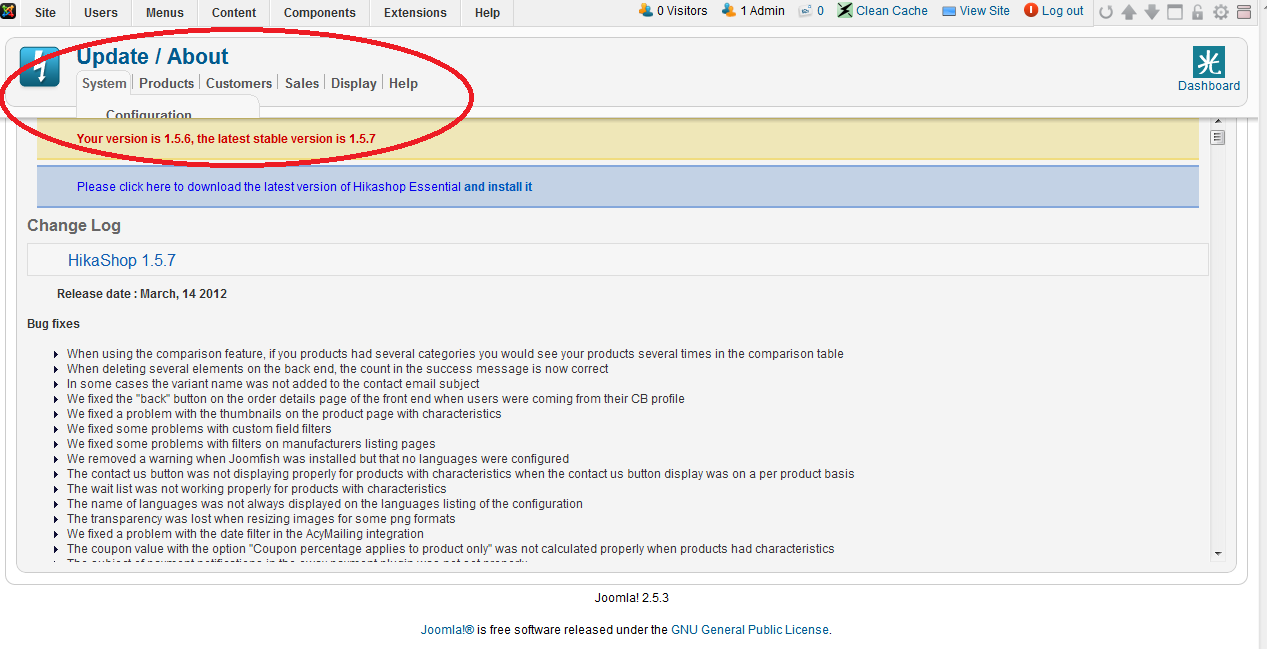Click the changelog scrollbar down arrow
1267x649 pixels.
tap(1218, 552)
